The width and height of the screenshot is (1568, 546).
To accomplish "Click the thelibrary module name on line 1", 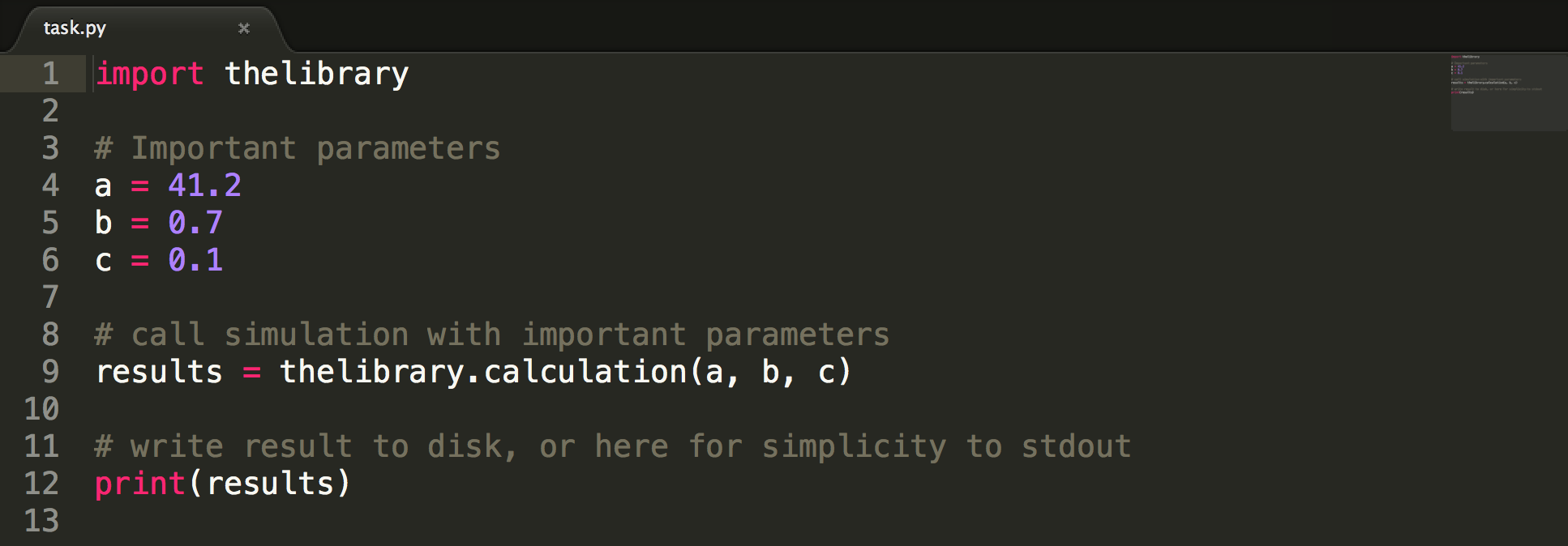I will [316, 74].
